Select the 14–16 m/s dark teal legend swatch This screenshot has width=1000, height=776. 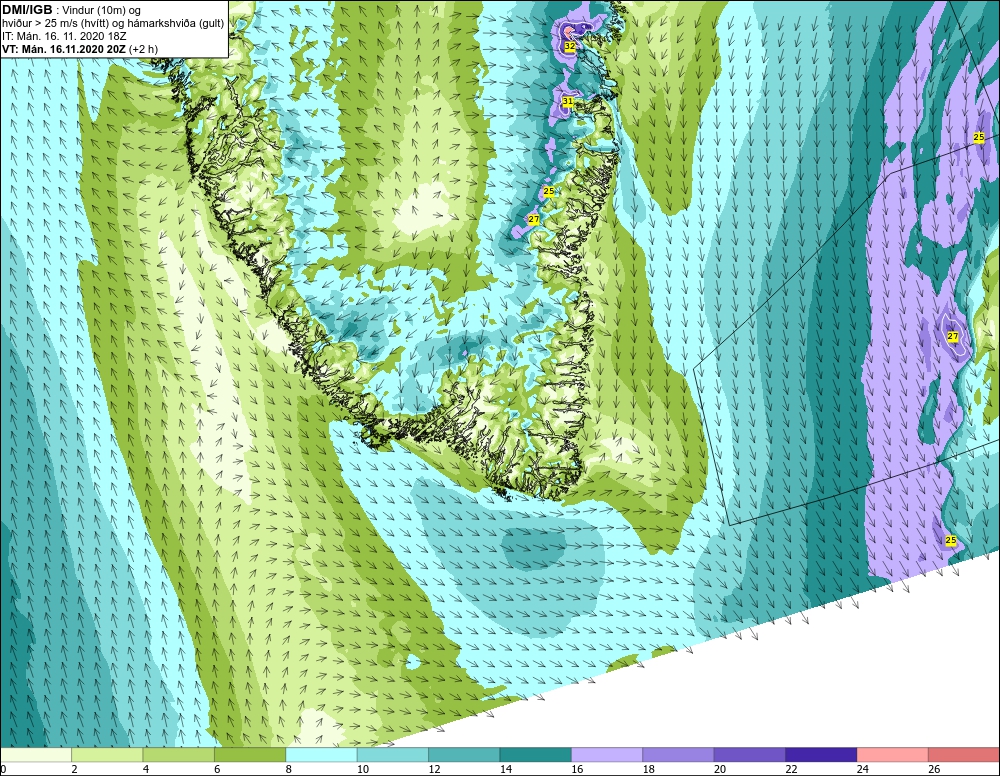pos(536,755)
